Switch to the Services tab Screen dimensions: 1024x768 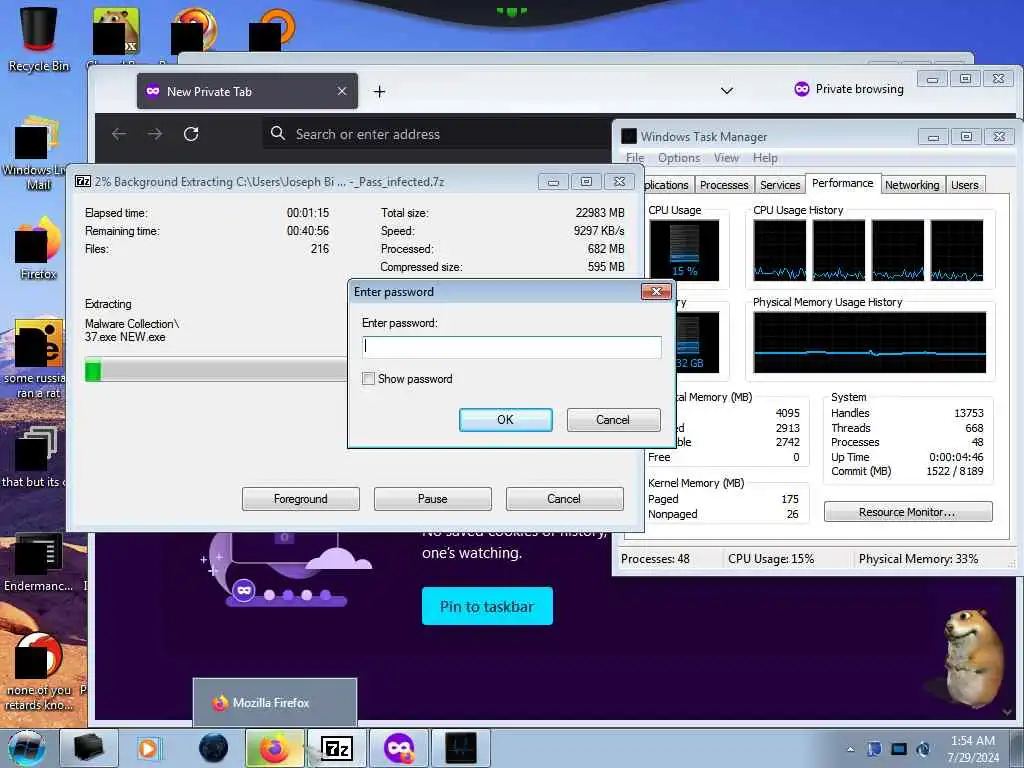[780, 185]
